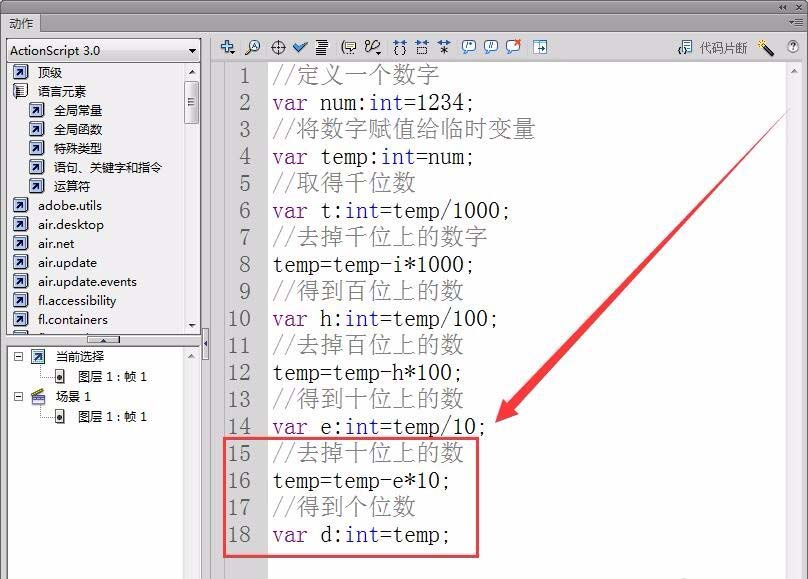Click comment line 17 '//得到个位数'
Image resolution: width=808 pixels, height=579 pixels.
pyautogui.click(x=343, y=507)
